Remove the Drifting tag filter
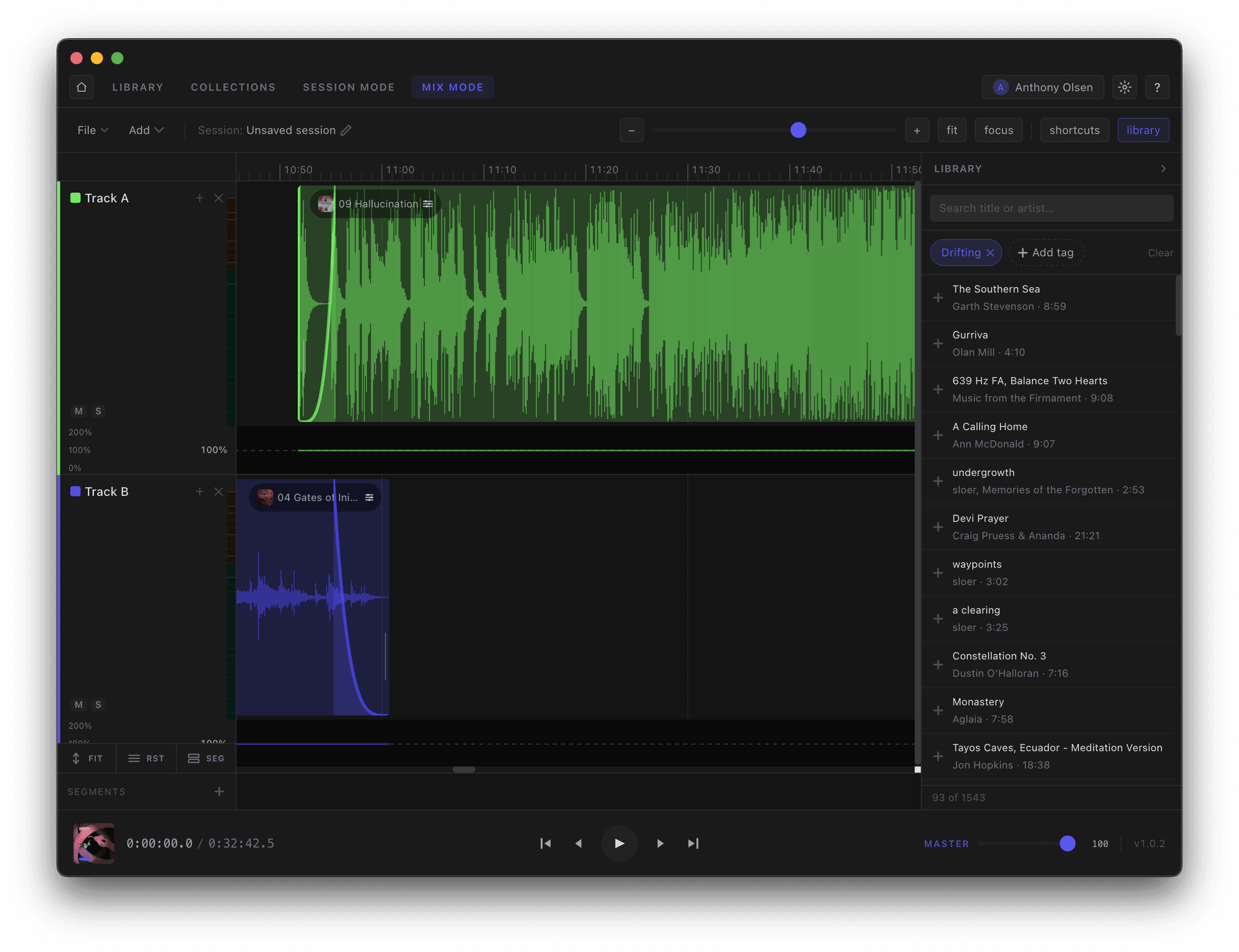1239x952 pixels. pyautogui.click(x=990, y=253)
